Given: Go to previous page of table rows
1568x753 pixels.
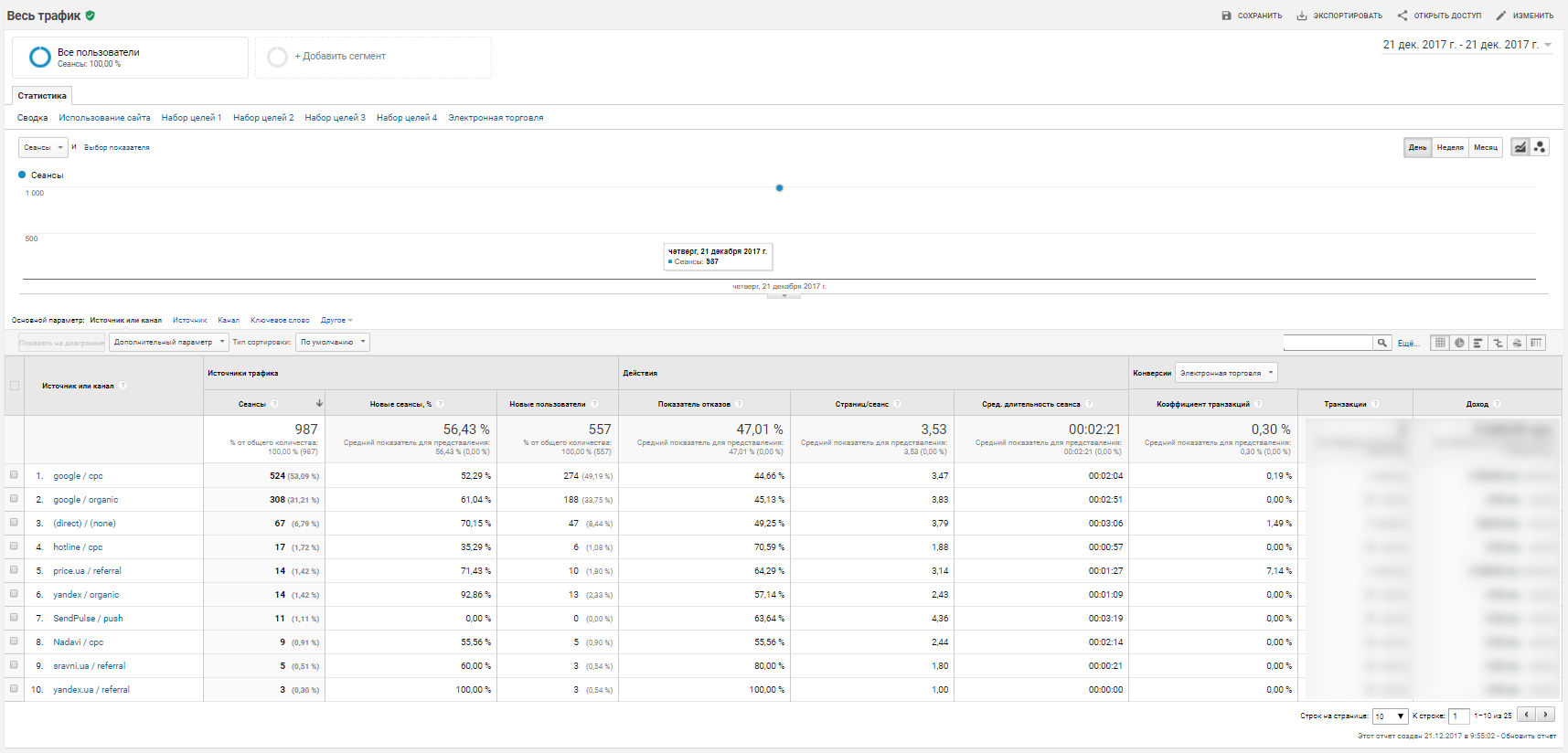Looking at the screenshot, I should coord(1526,716).
